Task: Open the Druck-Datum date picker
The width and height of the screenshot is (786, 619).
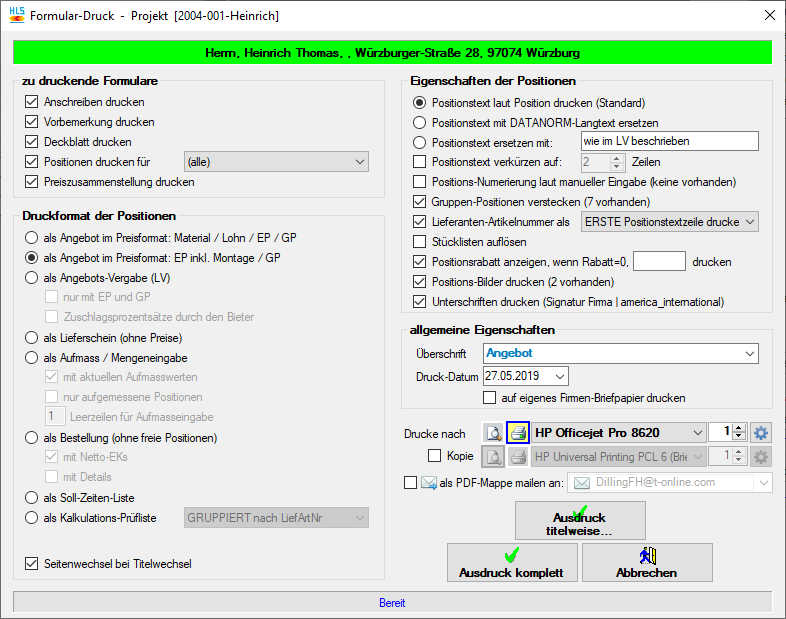Action: [559, 376]
